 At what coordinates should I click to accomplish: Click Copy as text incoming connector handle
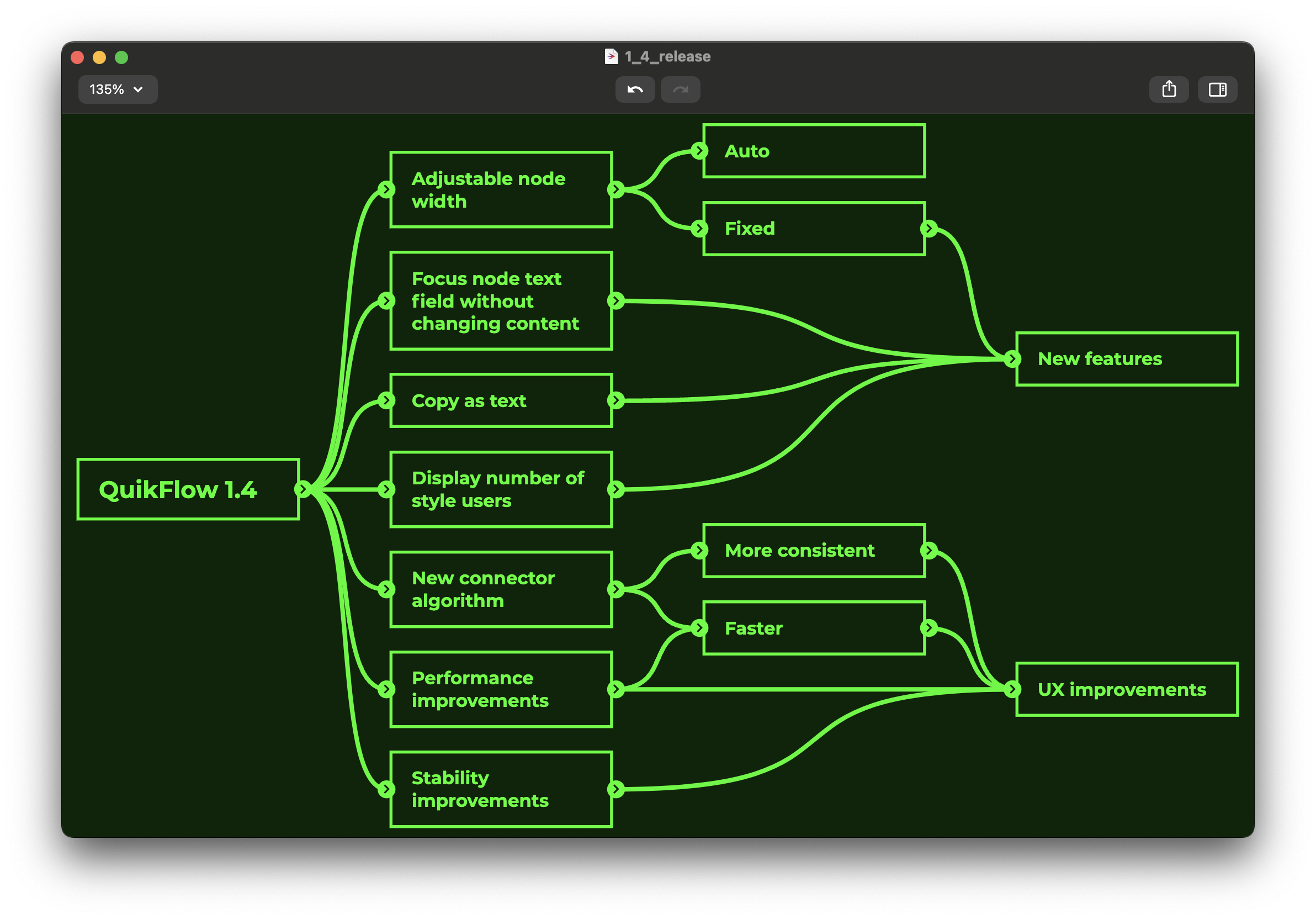coord(387,401)
